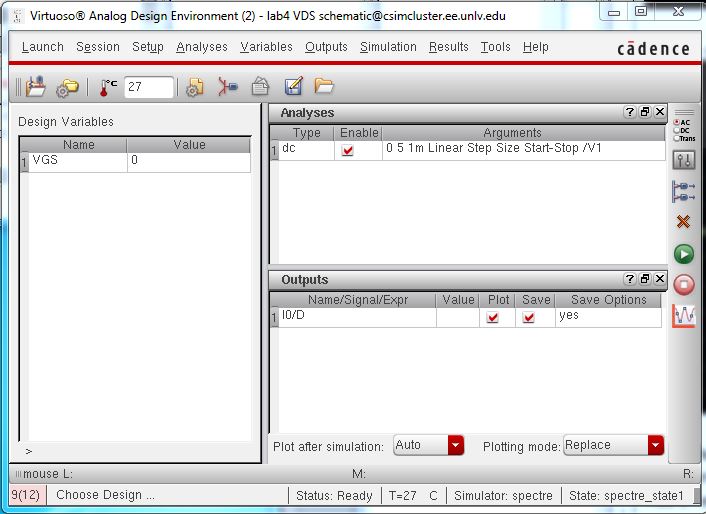The image size is (706, 514).
Task: Click the cadence logo
Action: click(x=653, y=48)
